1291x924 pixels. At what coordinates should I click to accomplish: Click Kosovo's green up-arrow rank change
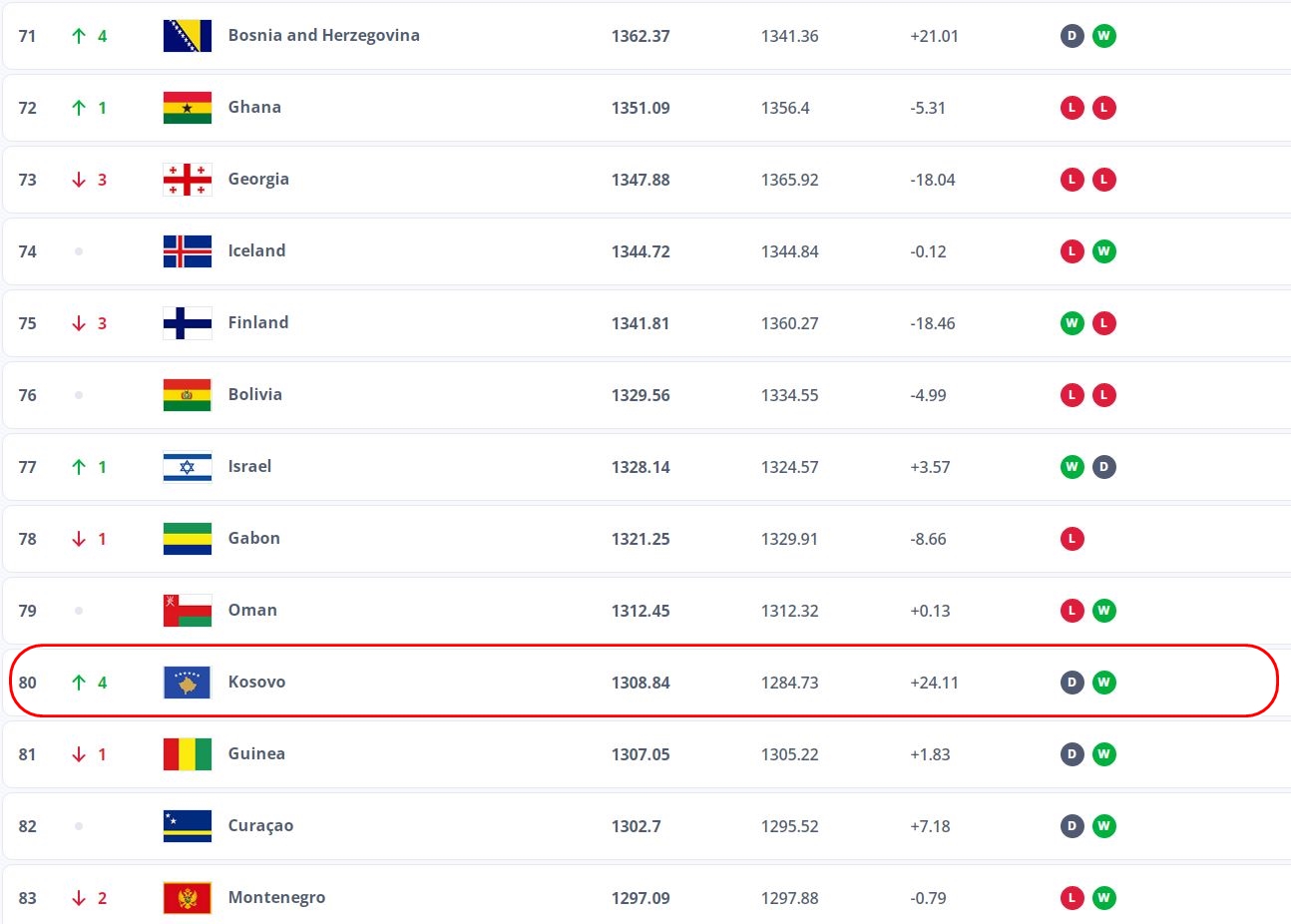pos(80,683)
